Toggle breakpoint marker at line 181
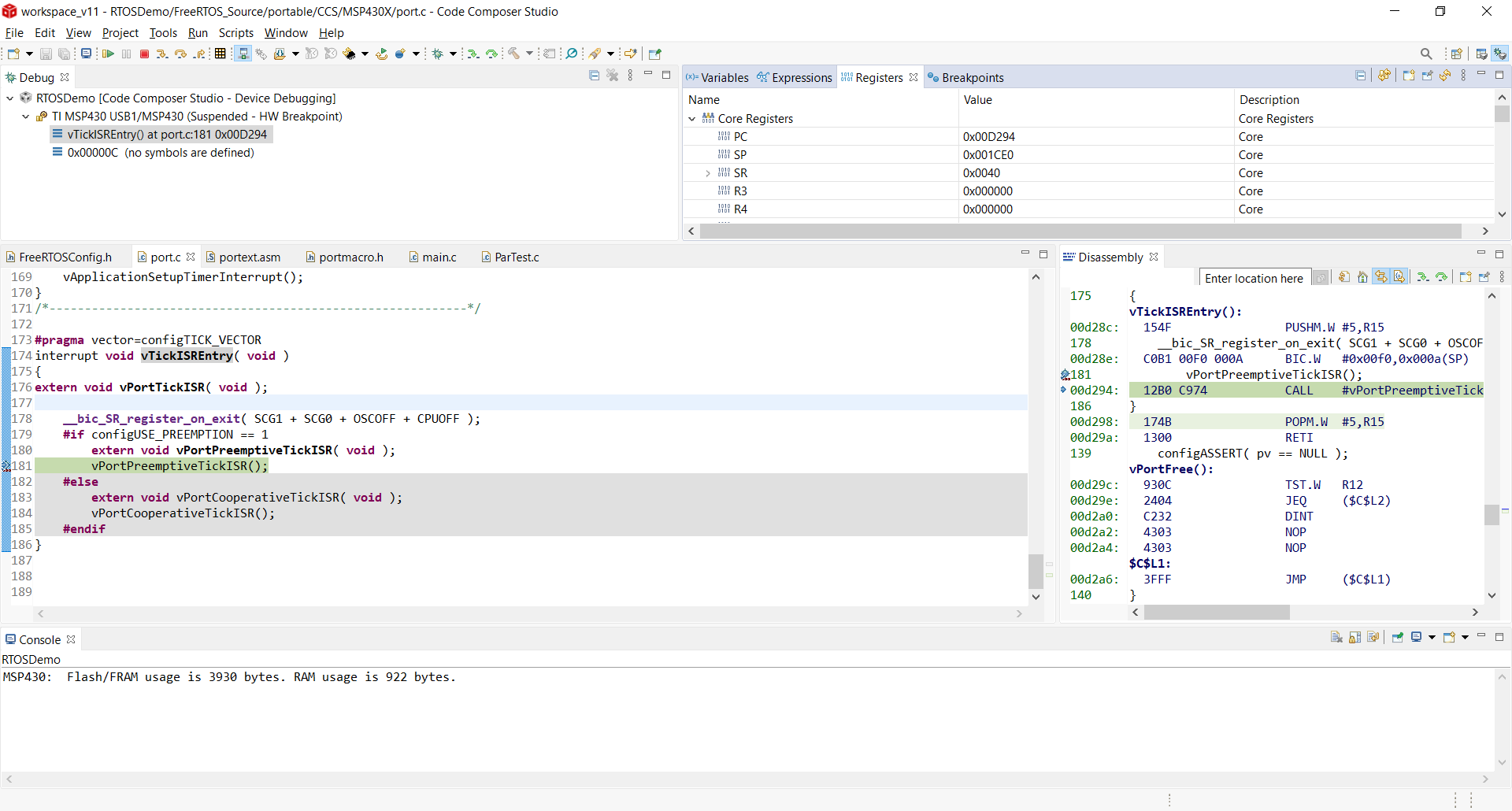The image size is (1512, 811). [x=6, y=466]
